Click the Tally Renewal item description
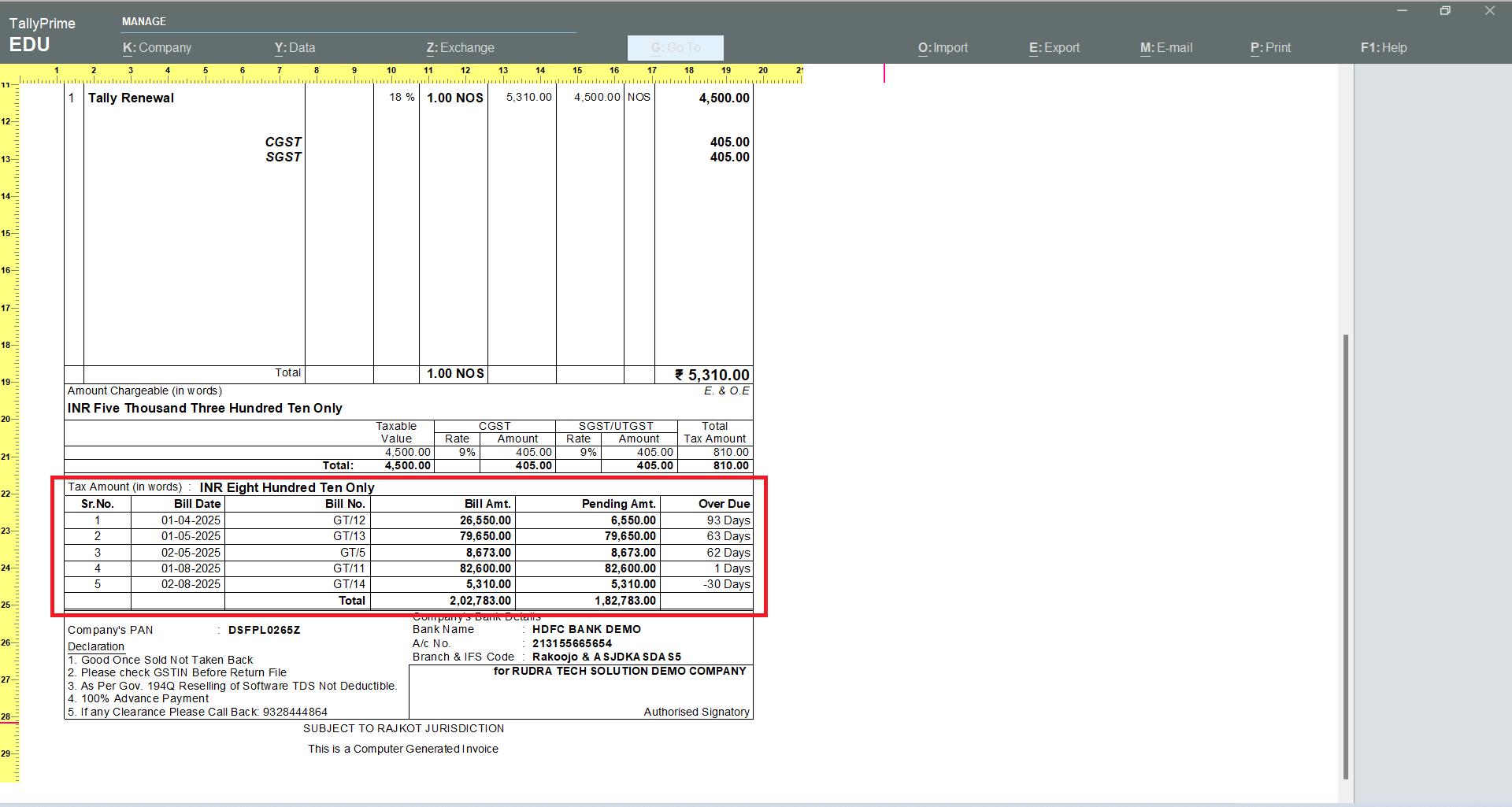The height and width of the screenshot is (807, 1512). [131, 98]
